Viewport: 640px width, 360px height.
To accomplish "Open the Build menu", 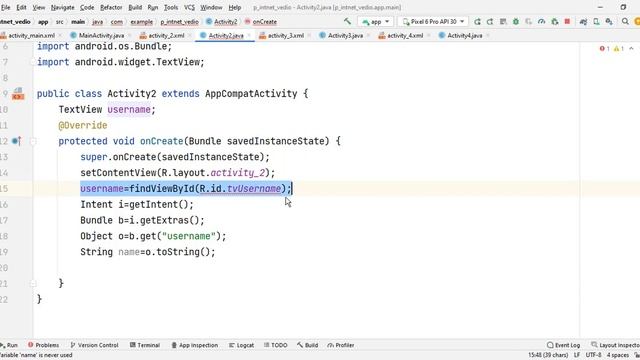I will coord(135,7).
